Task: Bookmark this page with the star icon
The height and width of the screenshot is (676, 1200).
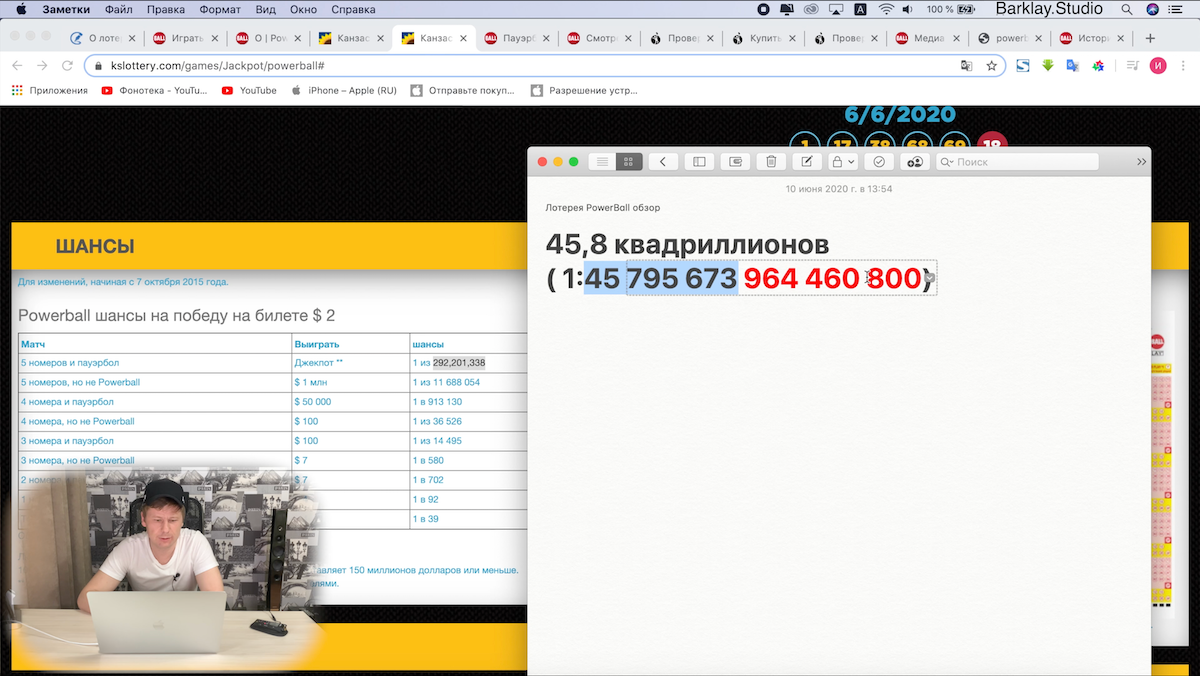Action: [x=991, y=65]
